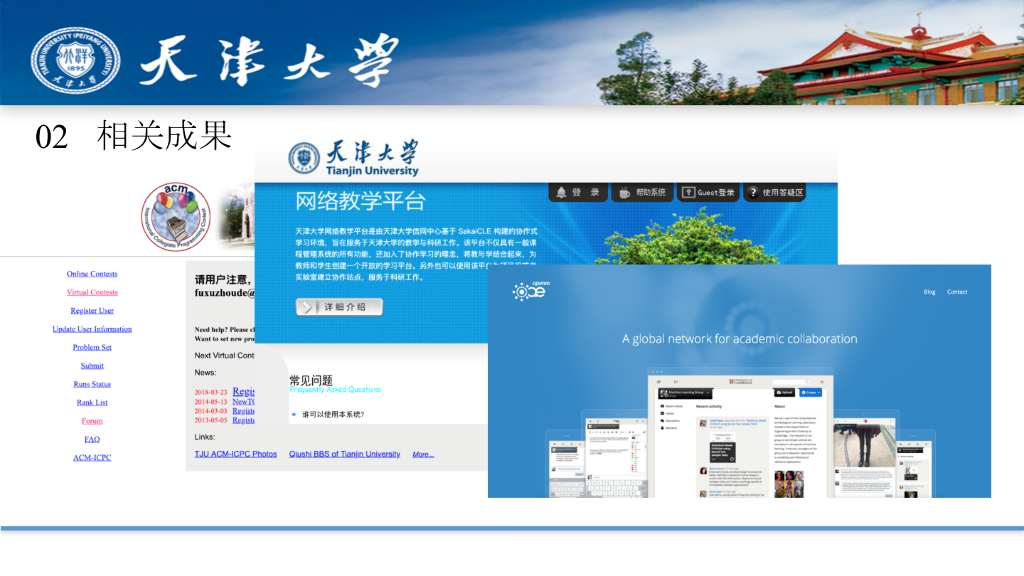Click the 2013-05-05 news link
This screenshot has width=1024, height=576.
click(x=244, y=420)
